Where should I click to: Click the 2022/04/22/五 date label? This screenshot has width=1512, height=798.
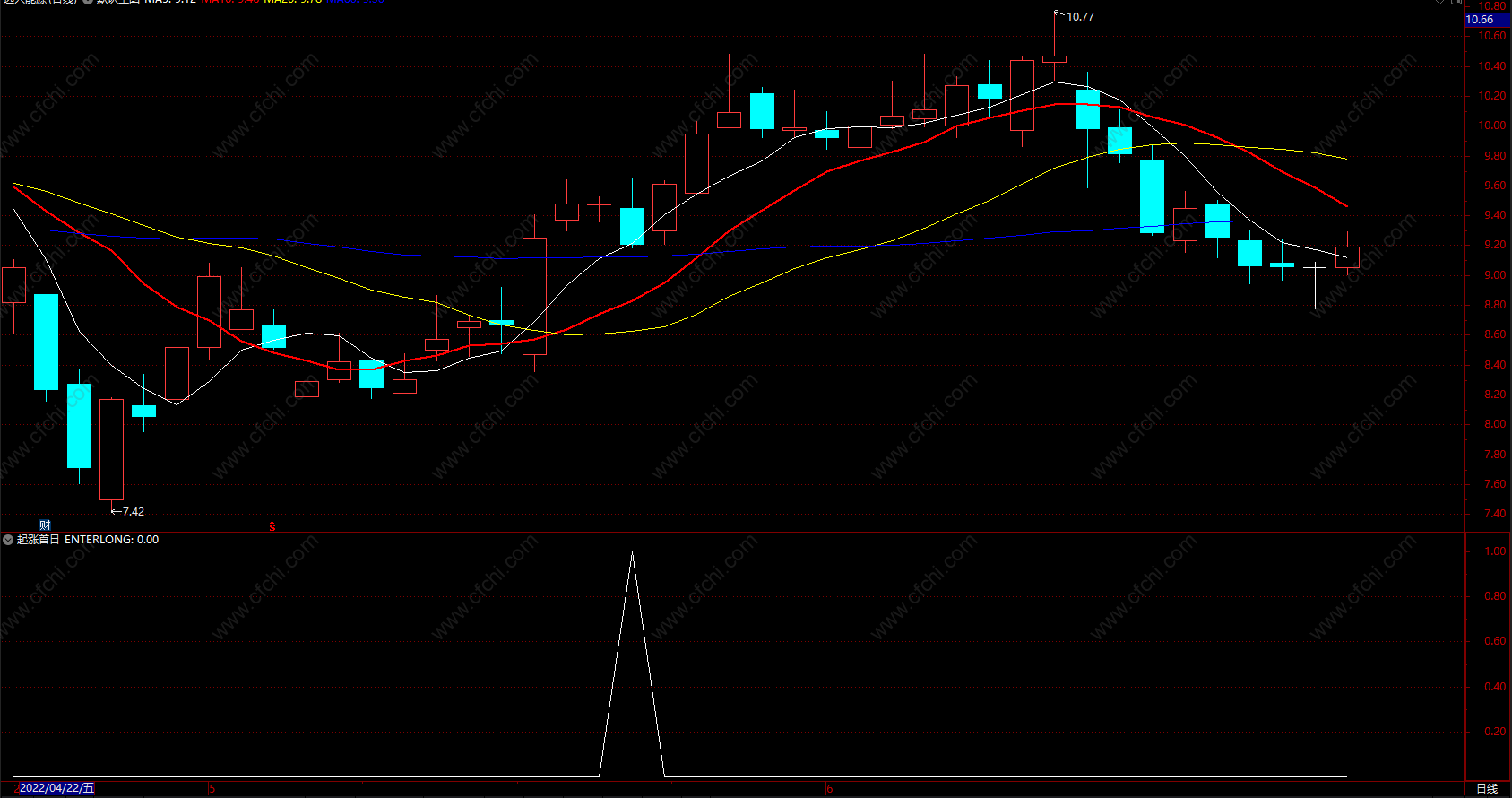tap(56, 788)
